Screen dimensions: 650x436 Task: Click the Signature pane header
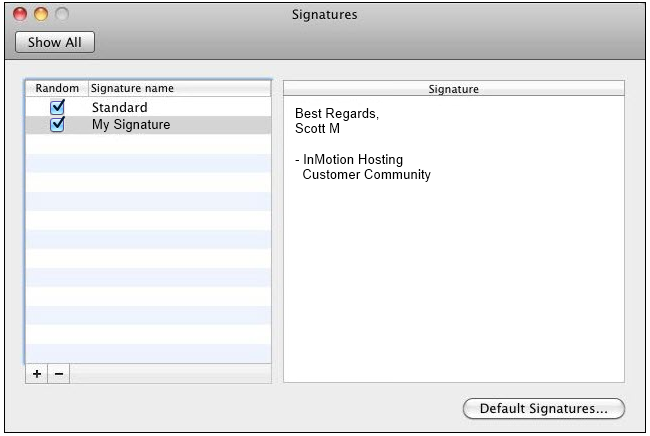click(x=453, y=89)
